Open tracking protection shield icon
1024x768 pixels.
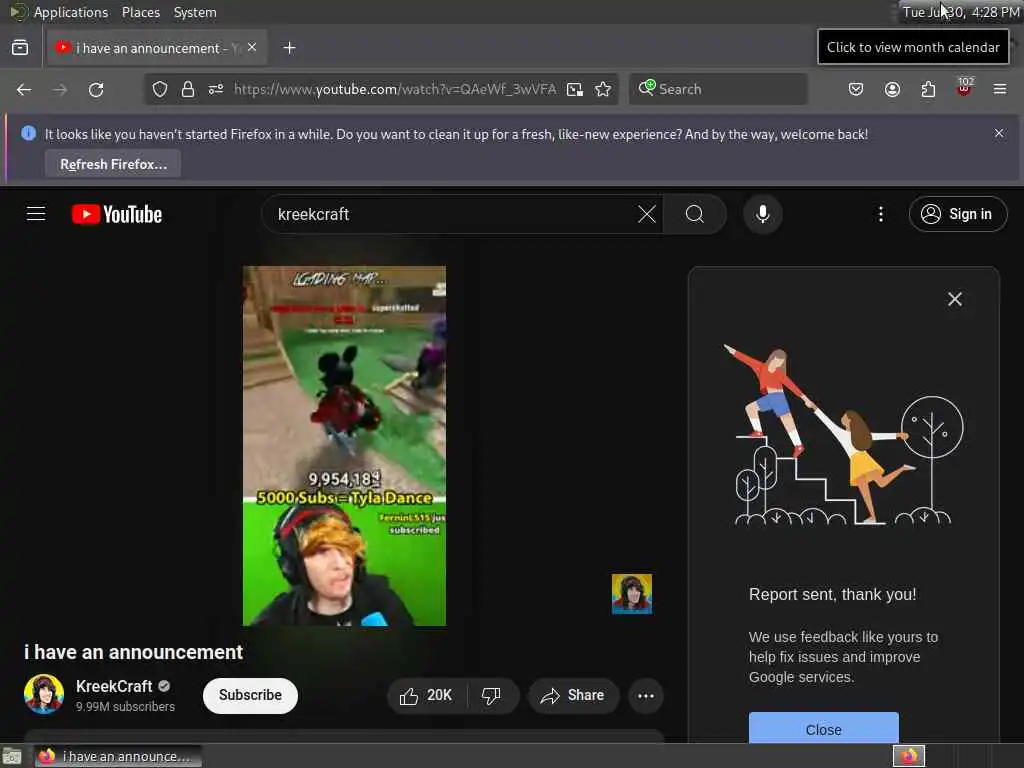coord(159,89)
